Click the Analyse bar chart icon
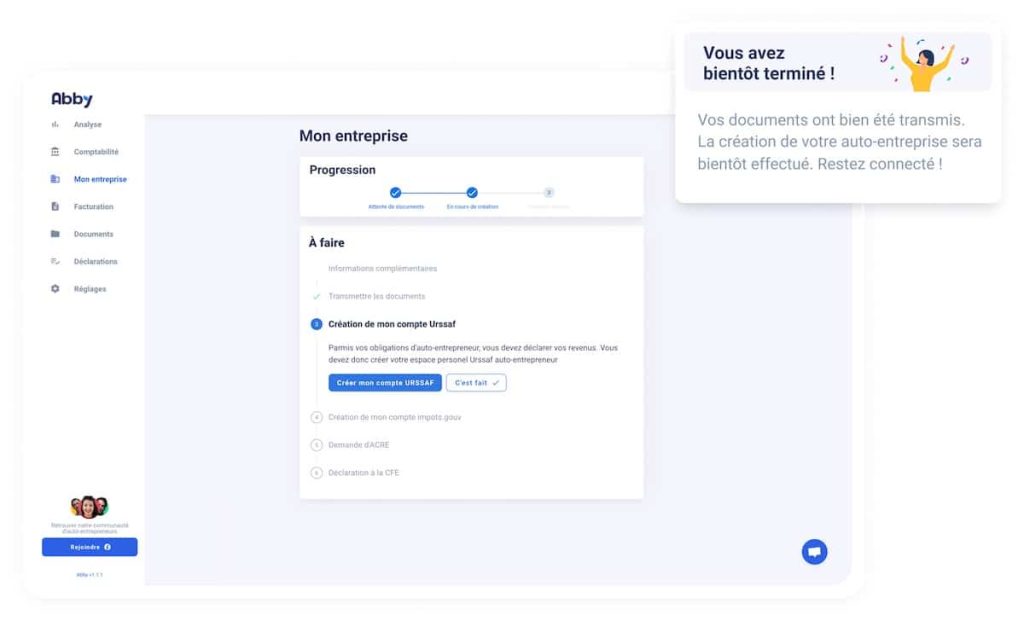This screenshot has width=1024, height=621. click(x=55, y=125)
